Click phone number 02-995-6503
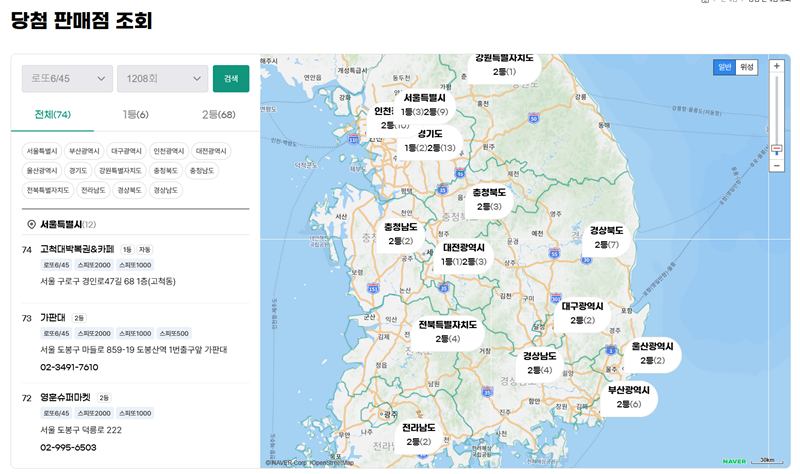The image size is (800, 474). [68, 447]
